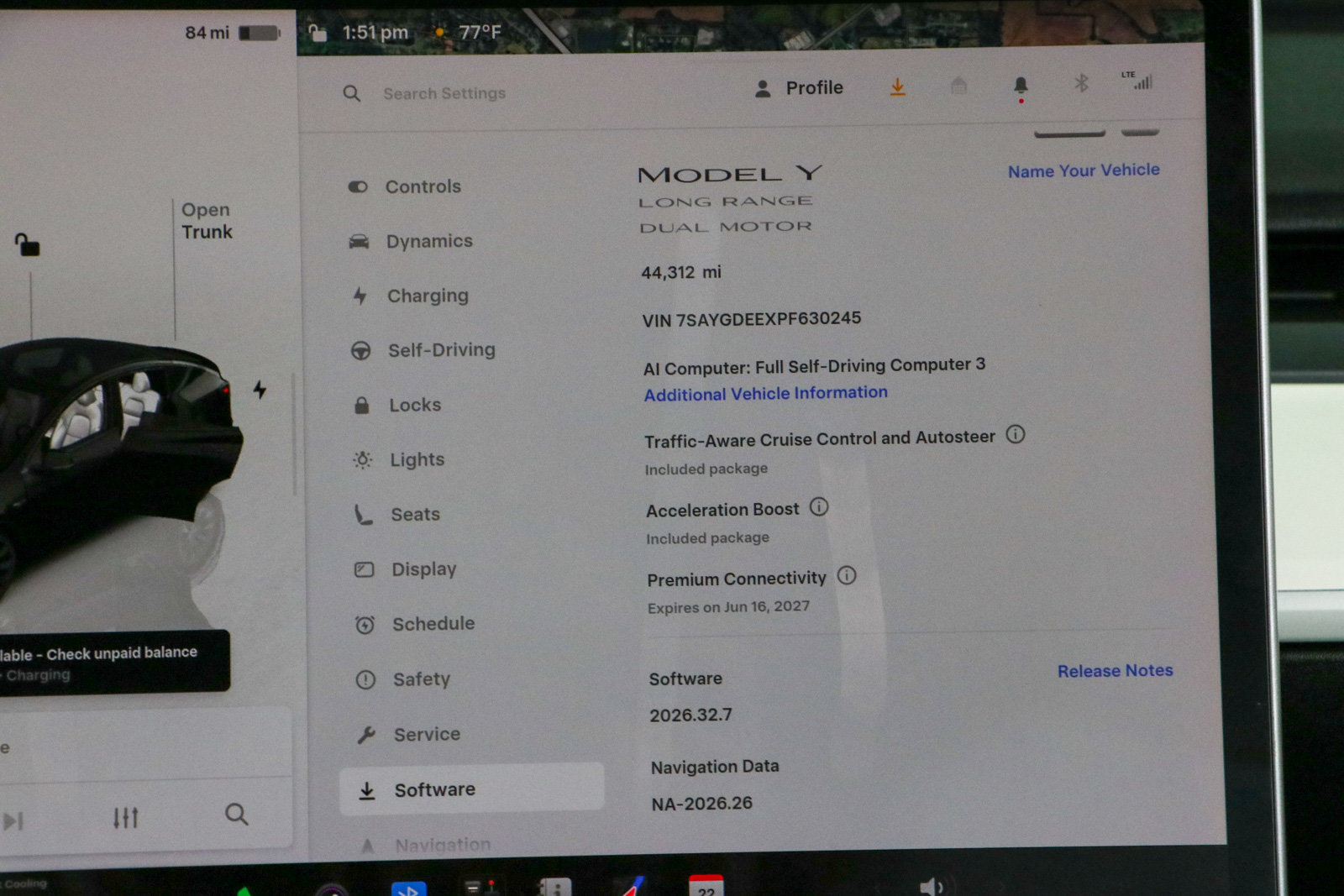Screen dimensions: 1344x896
Task: Tap navigation data NA-2026.26
Action: 702,804
